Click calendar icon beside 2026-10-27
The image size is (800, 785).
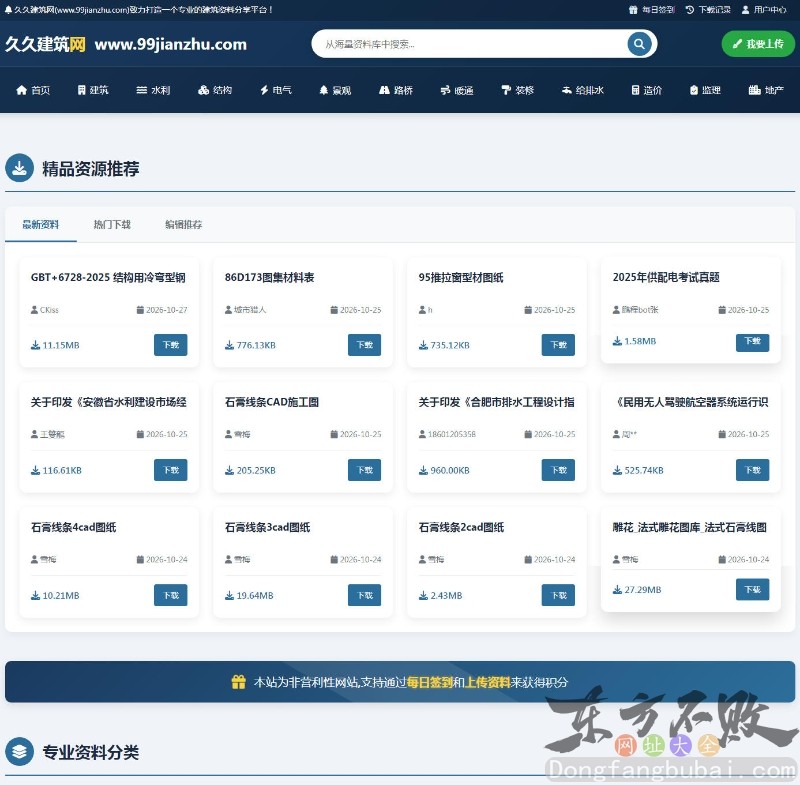click(x=140, y=310)
